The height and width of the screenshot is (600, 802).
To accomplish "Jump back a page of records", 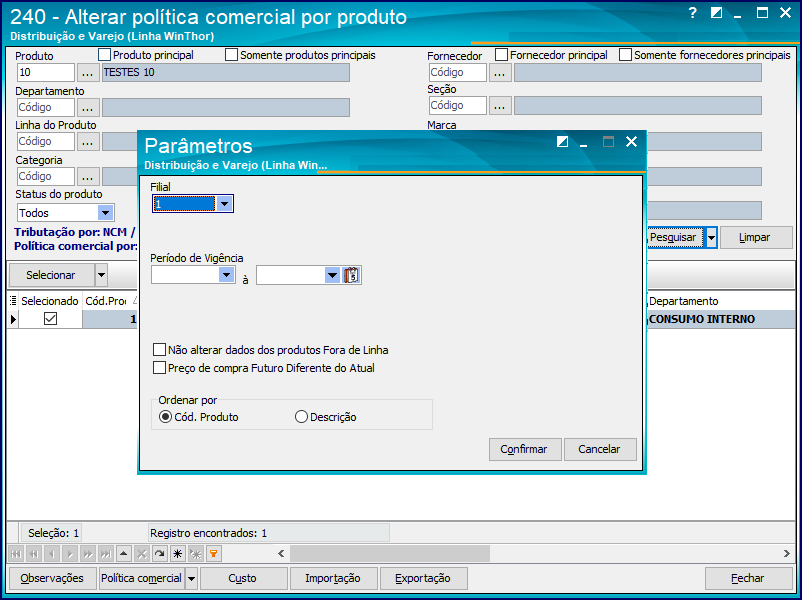I will tap(34, 554).
